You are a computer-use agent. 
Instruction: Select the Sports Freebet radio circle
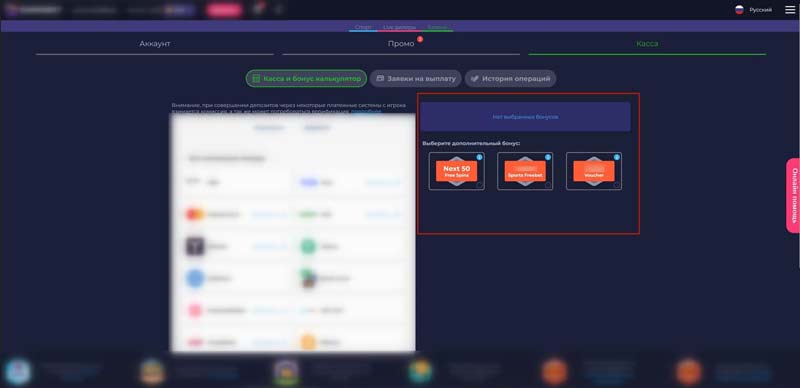(x=547, y=185)
